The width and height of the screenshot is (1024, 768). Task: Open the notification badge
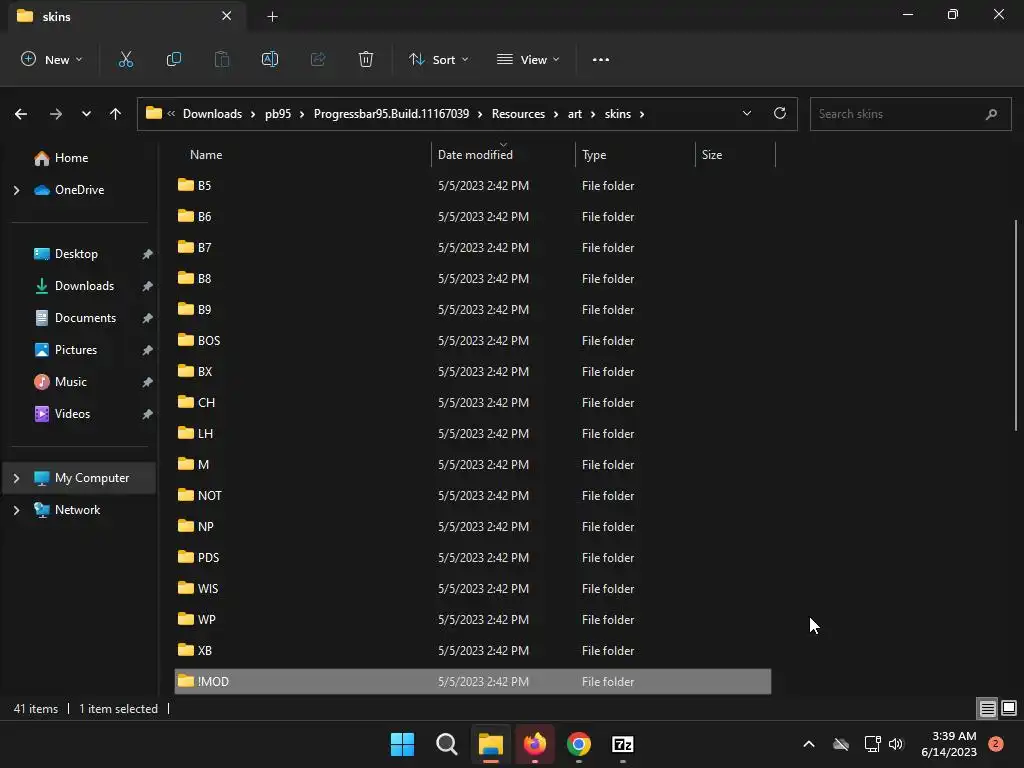click(x=996, y=744)
